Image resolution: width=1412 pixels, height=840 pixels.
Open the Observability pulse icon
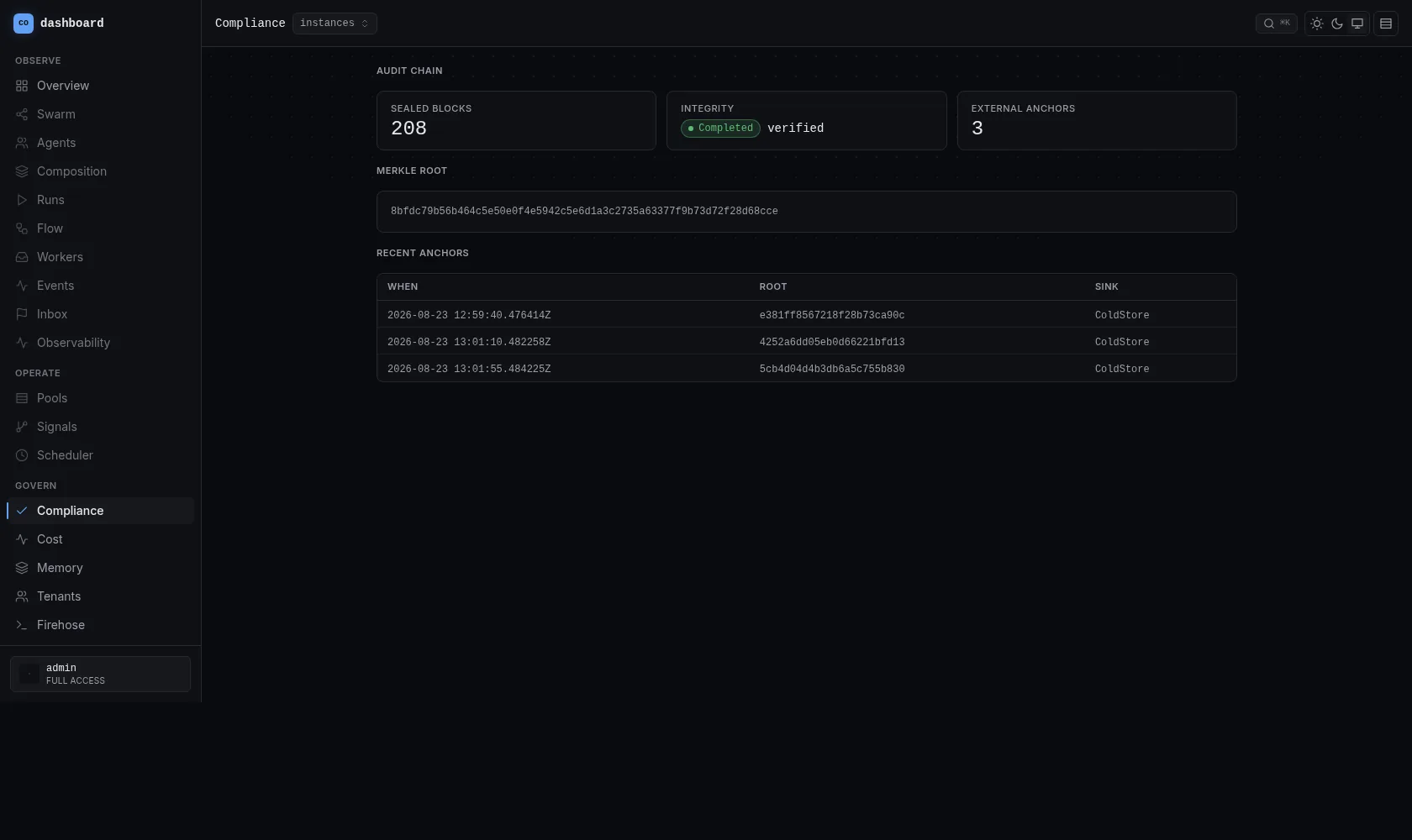(22, 343)
